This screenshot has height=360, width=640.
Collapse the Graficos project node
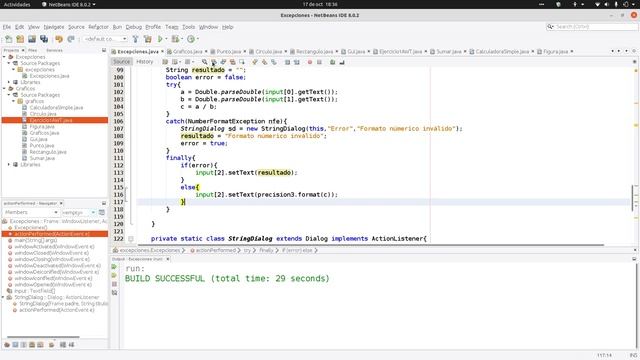pyautogui.click(x=4, y=89)
